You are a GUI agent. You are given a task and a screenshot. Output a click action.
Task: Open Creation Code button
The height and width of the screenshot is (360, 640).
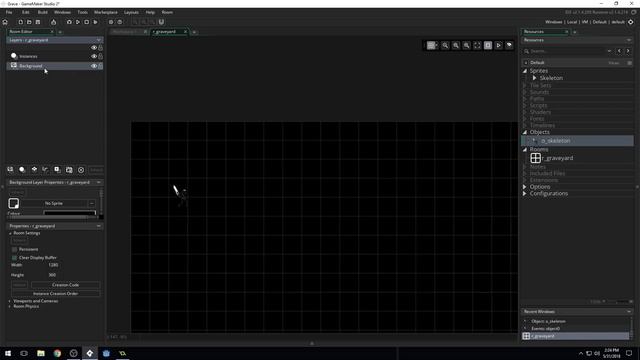click(x=65, y=285)
